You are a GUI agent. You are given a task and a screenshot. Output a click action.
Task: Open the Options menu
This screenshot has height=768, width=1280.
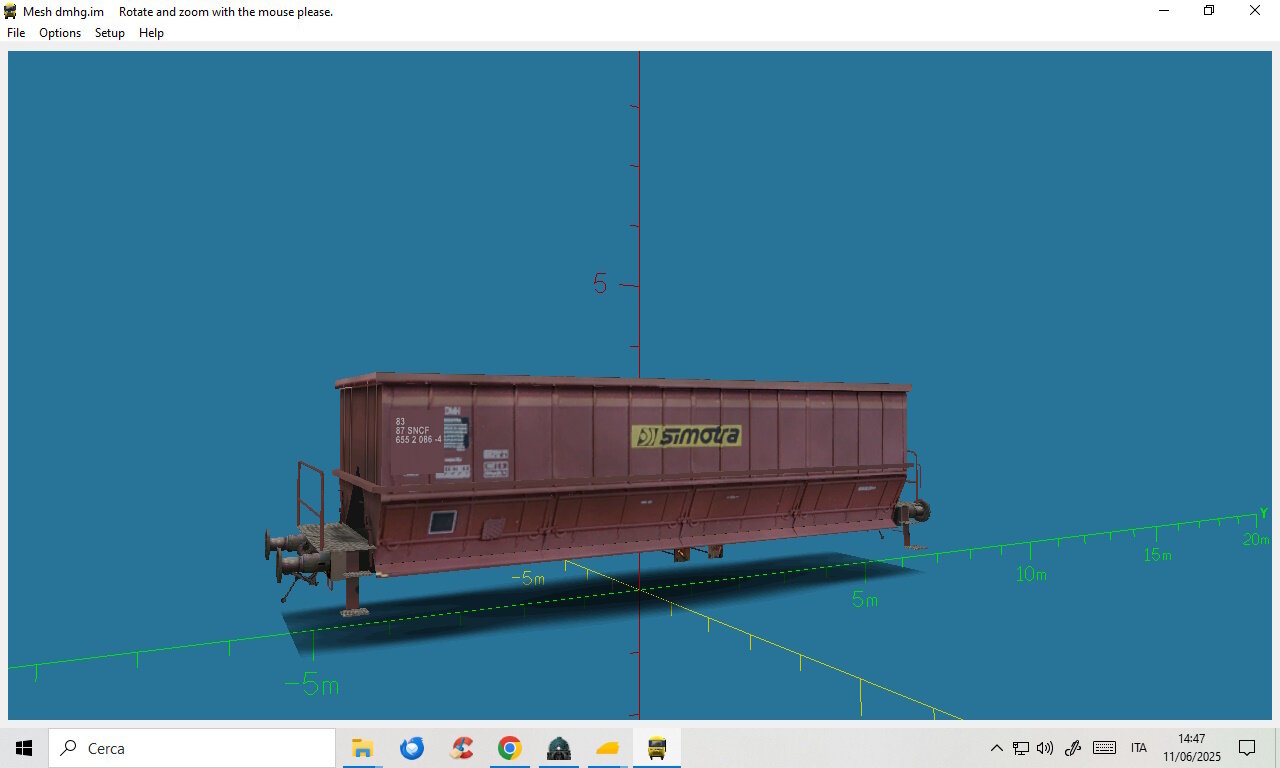point(60,33)
